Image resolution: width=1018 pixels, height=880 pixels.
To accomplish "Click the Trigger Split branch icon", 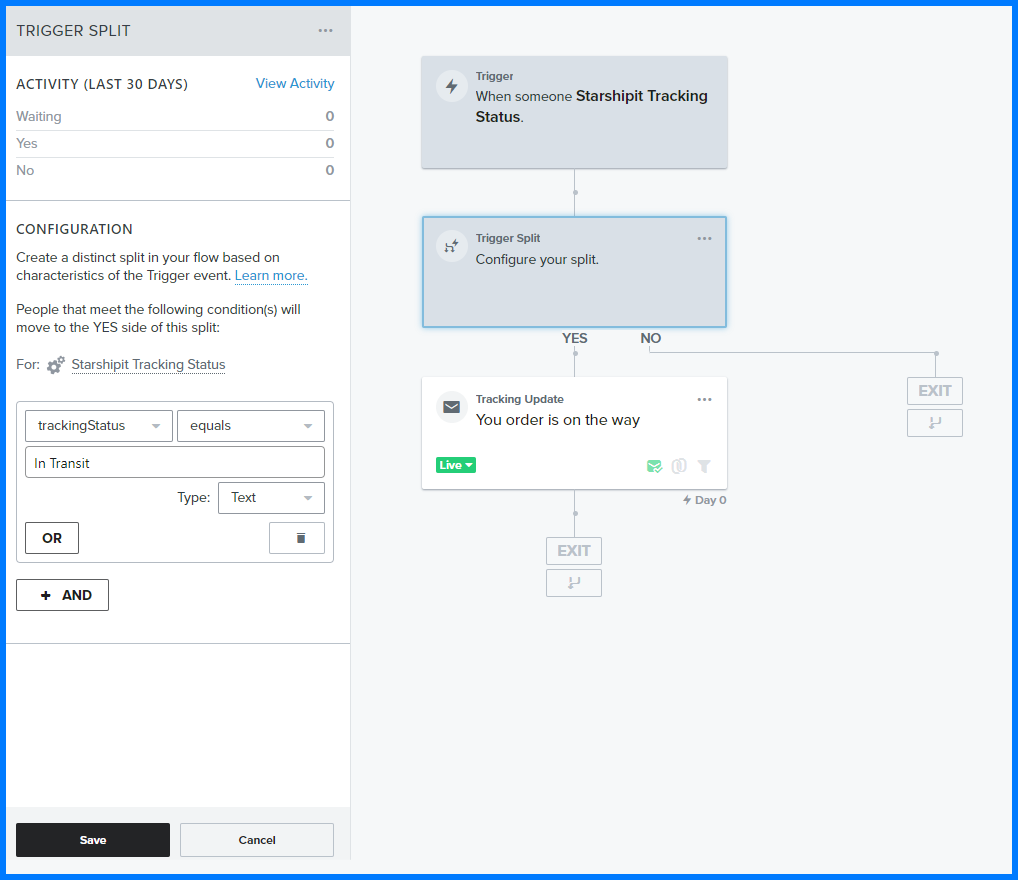I will [x=452, y=247].
